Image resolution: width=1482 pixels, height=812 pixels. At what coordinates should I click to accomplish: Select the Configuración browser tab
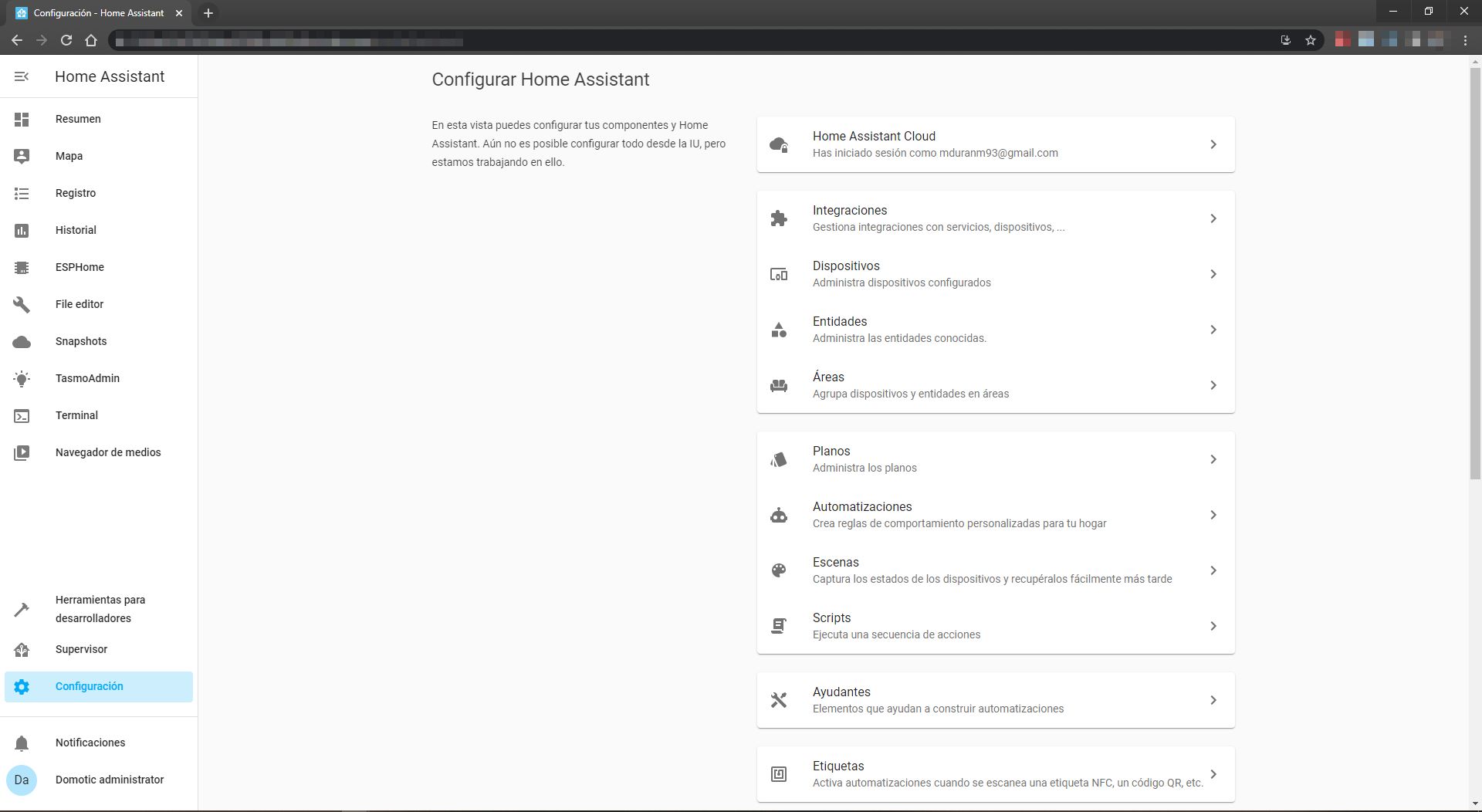pos(100,13)
